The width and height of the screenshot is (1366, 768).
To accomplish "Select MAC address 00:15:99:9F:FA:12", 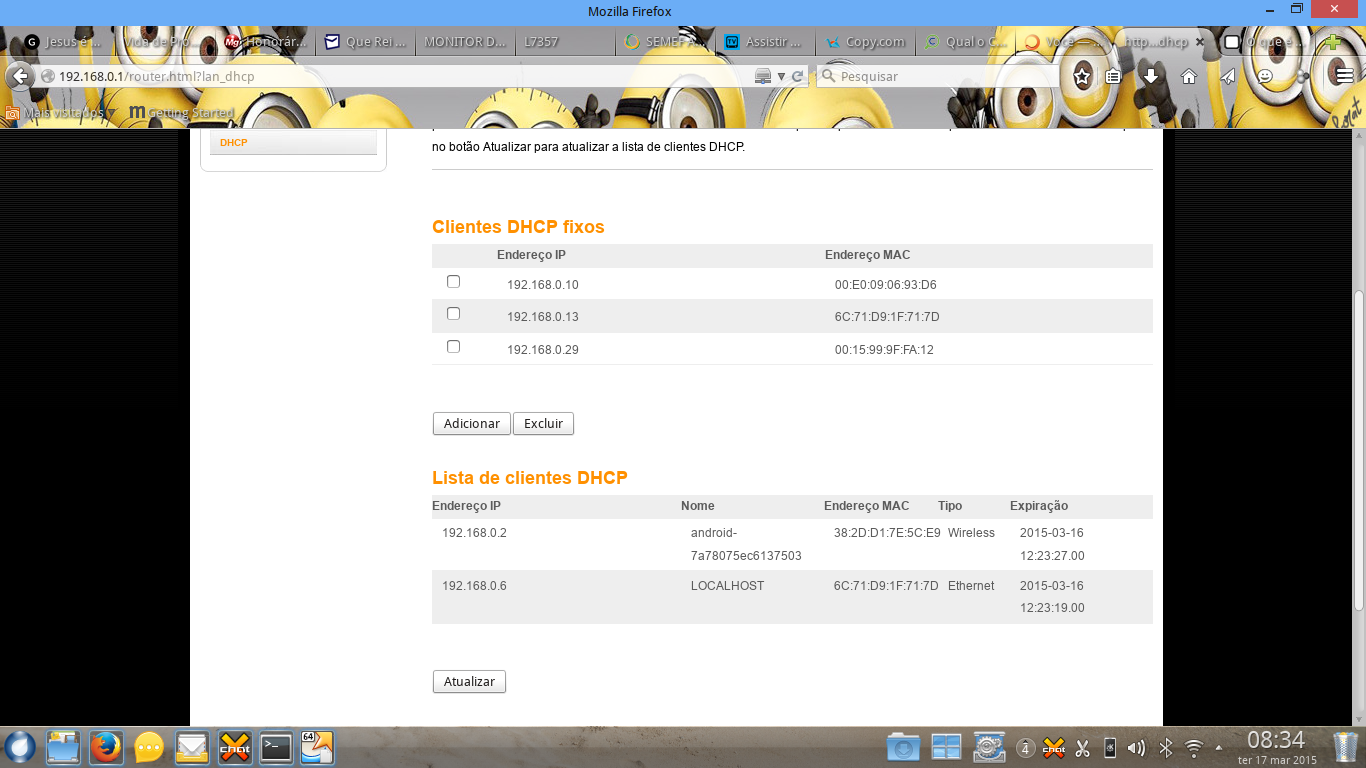I will (x=884, y=350).
